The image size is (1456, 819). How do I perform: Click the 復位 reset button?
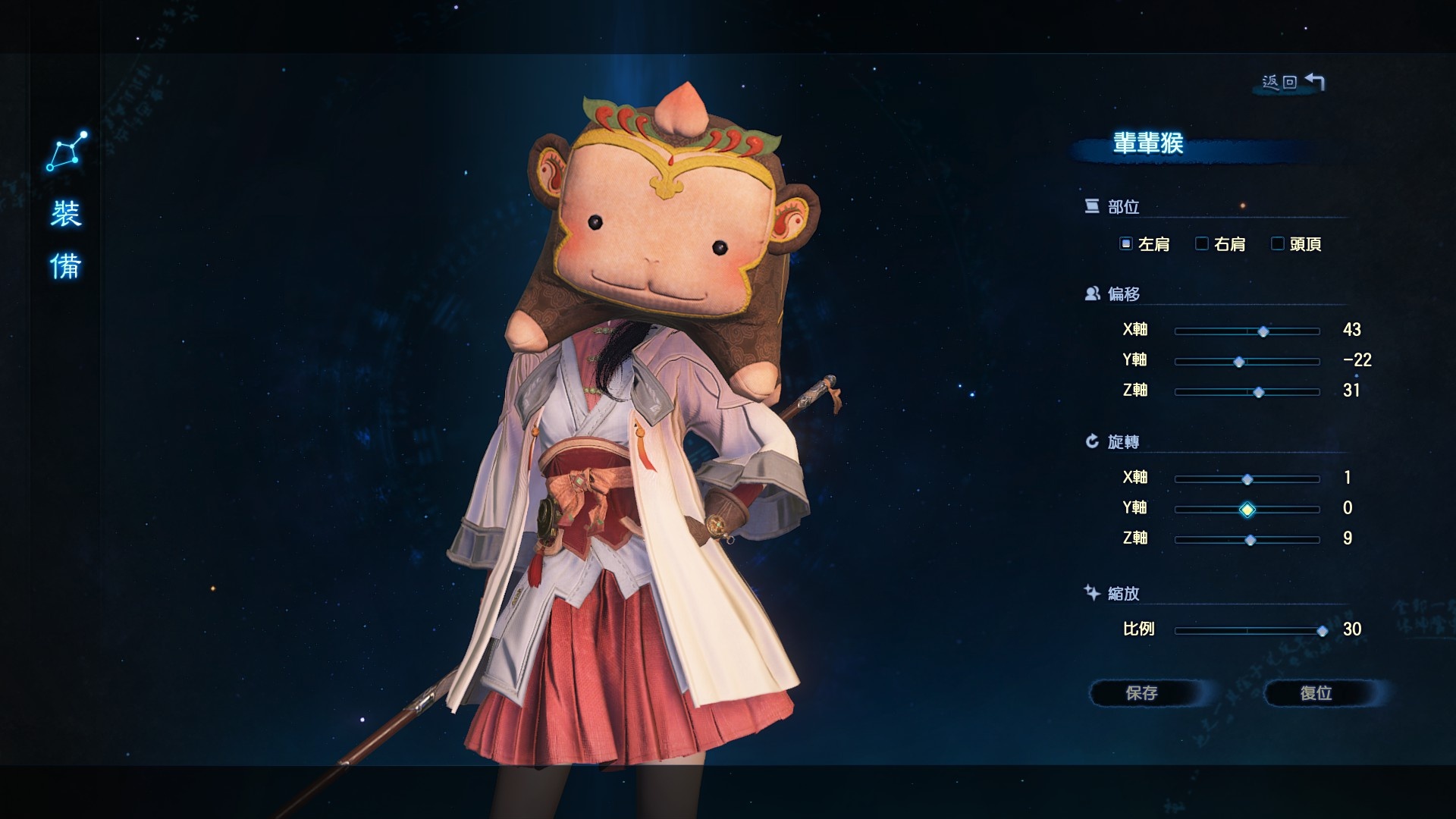coord(1316,693)
